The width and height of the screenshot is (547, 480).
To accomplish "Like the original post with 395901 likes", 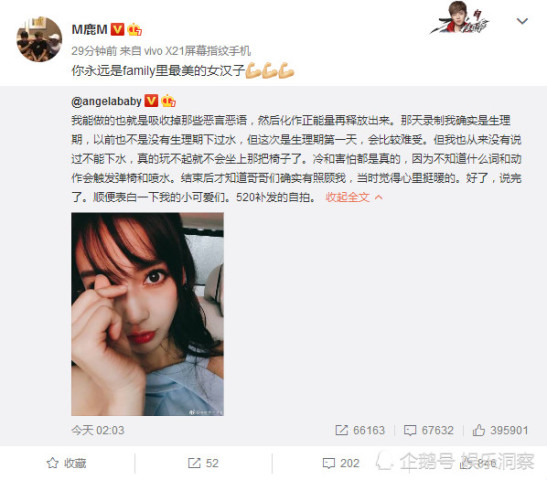I will coord(500,430).
